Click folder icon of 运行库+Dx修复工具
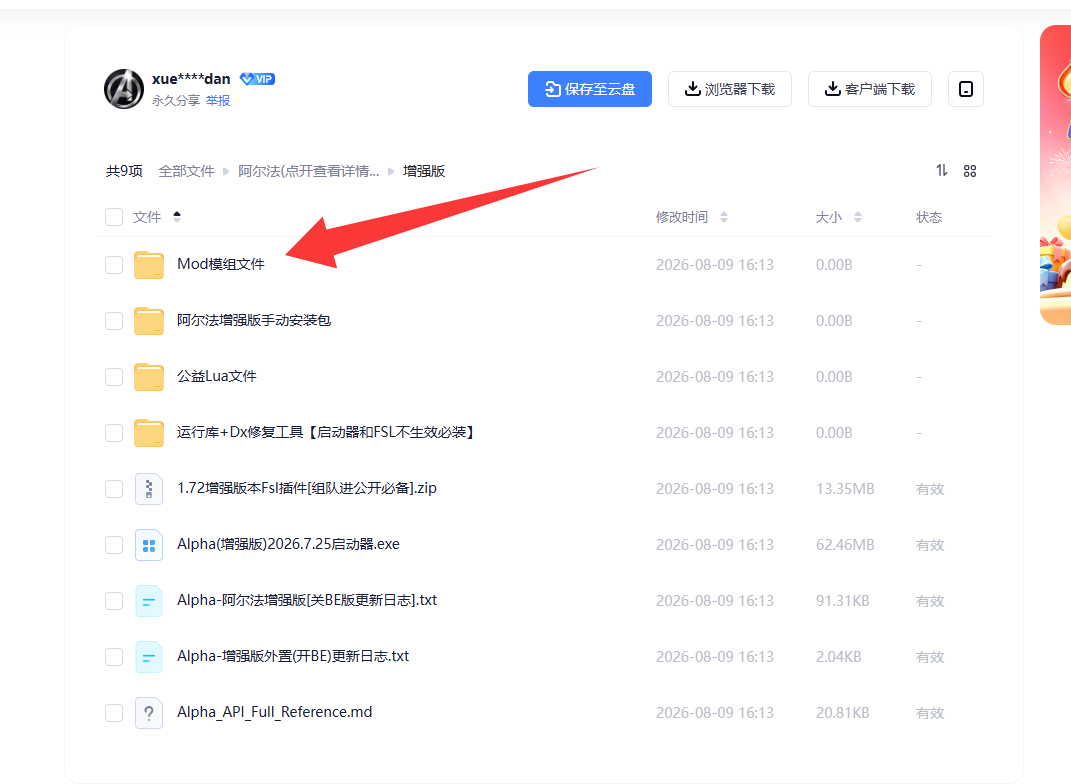This screenshot has width=1071, height=784. pyautogui.click(x=149, y=433)
